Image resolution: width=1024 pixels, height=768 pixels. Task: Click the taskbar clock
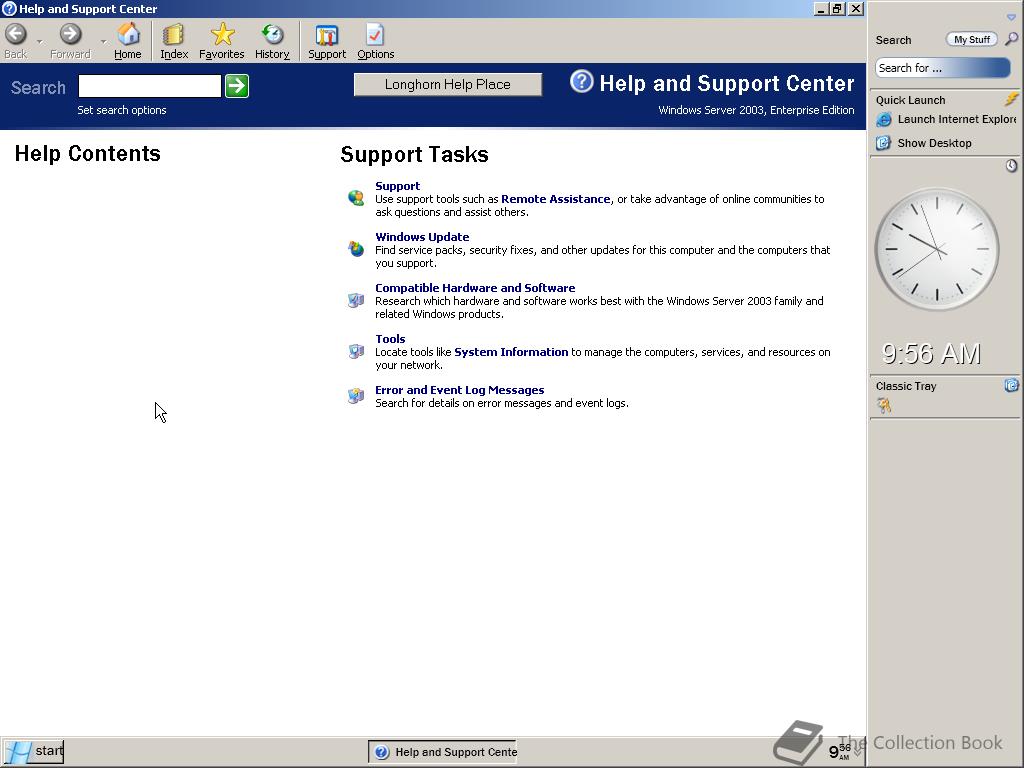840,752
